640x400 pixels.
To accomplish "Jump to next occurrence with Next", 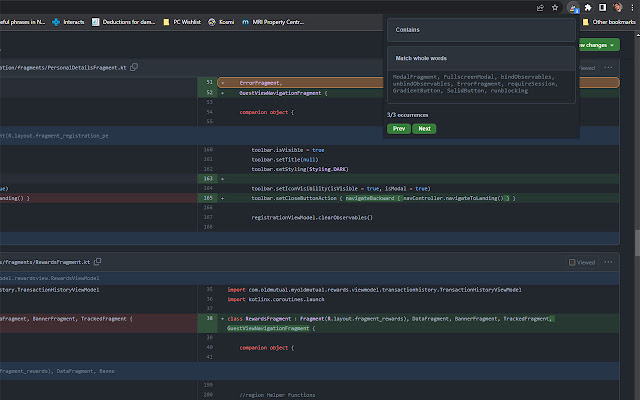I will 424,129.
